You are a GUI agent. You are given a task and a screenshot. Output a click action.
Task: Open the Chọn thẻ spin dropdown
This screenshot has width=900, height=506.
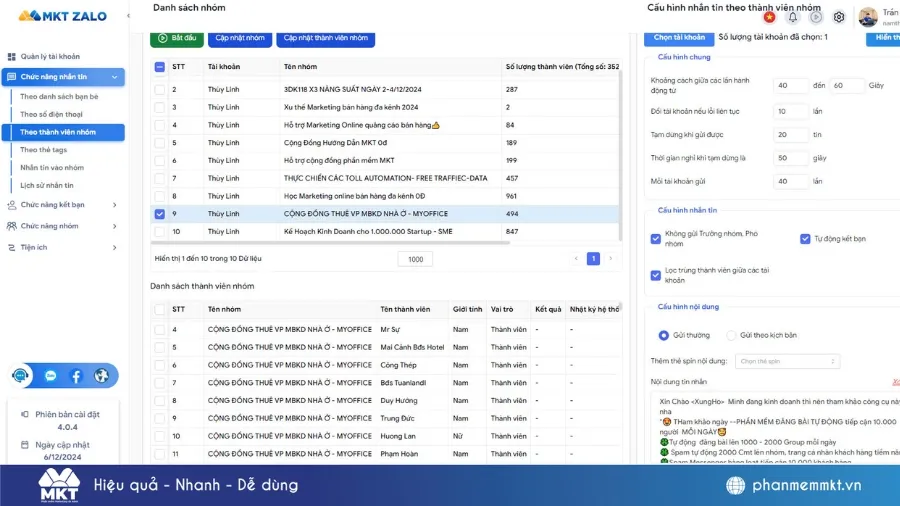click(x=787, y=361)
